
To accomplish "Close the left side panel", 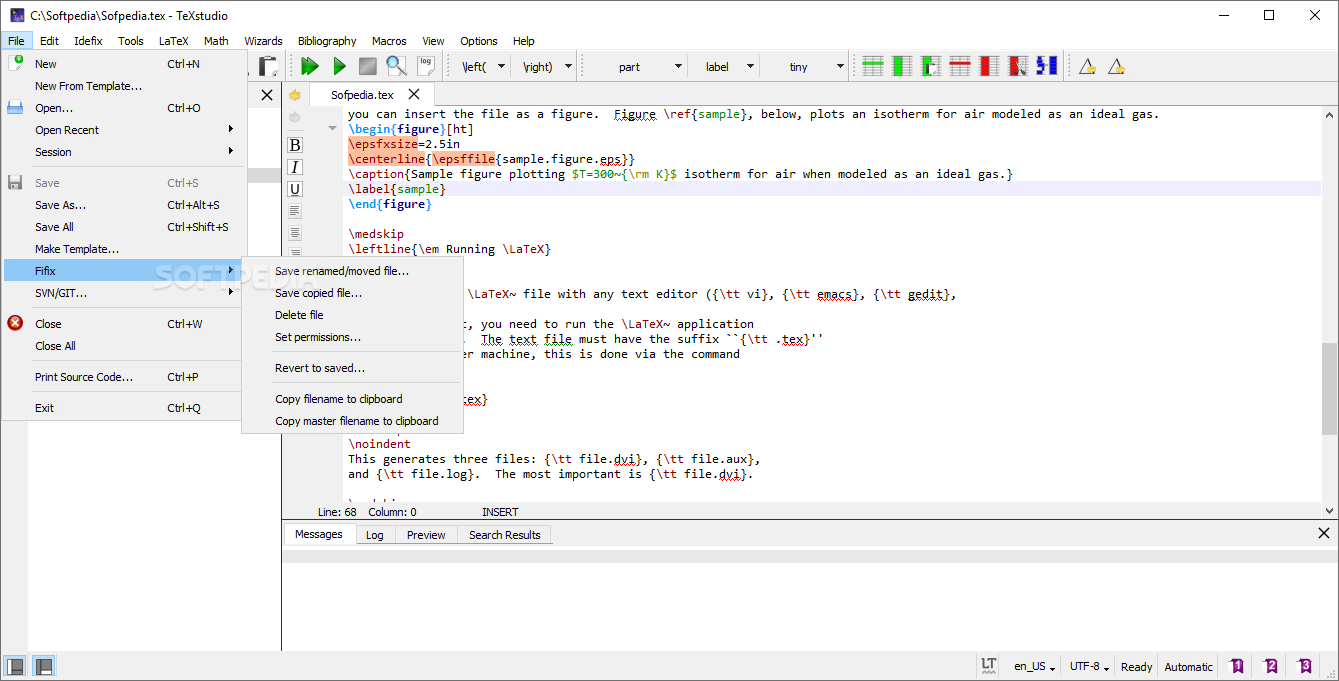I will click(267, 95).
